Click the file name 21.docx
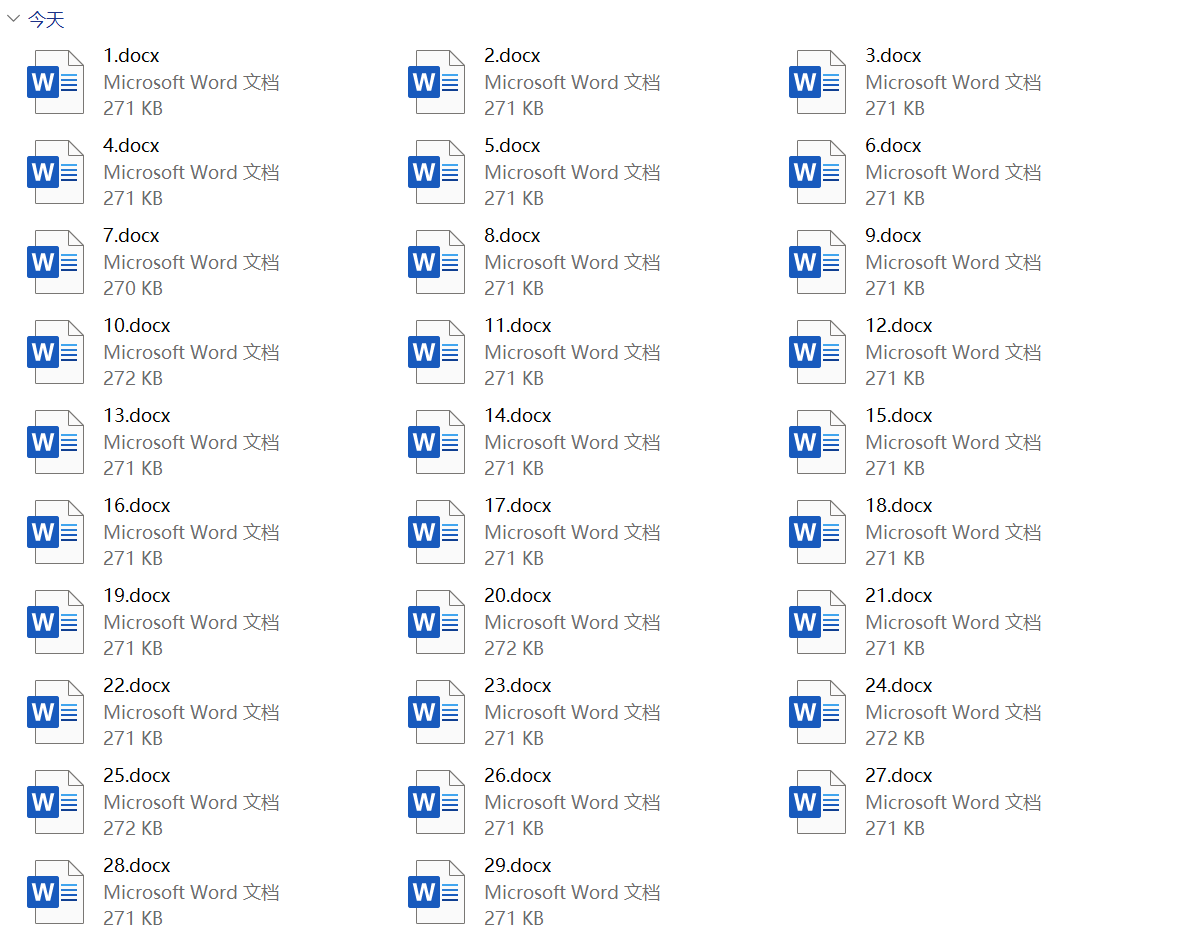This screenshot has height=942, width=1187. [899, 596]
